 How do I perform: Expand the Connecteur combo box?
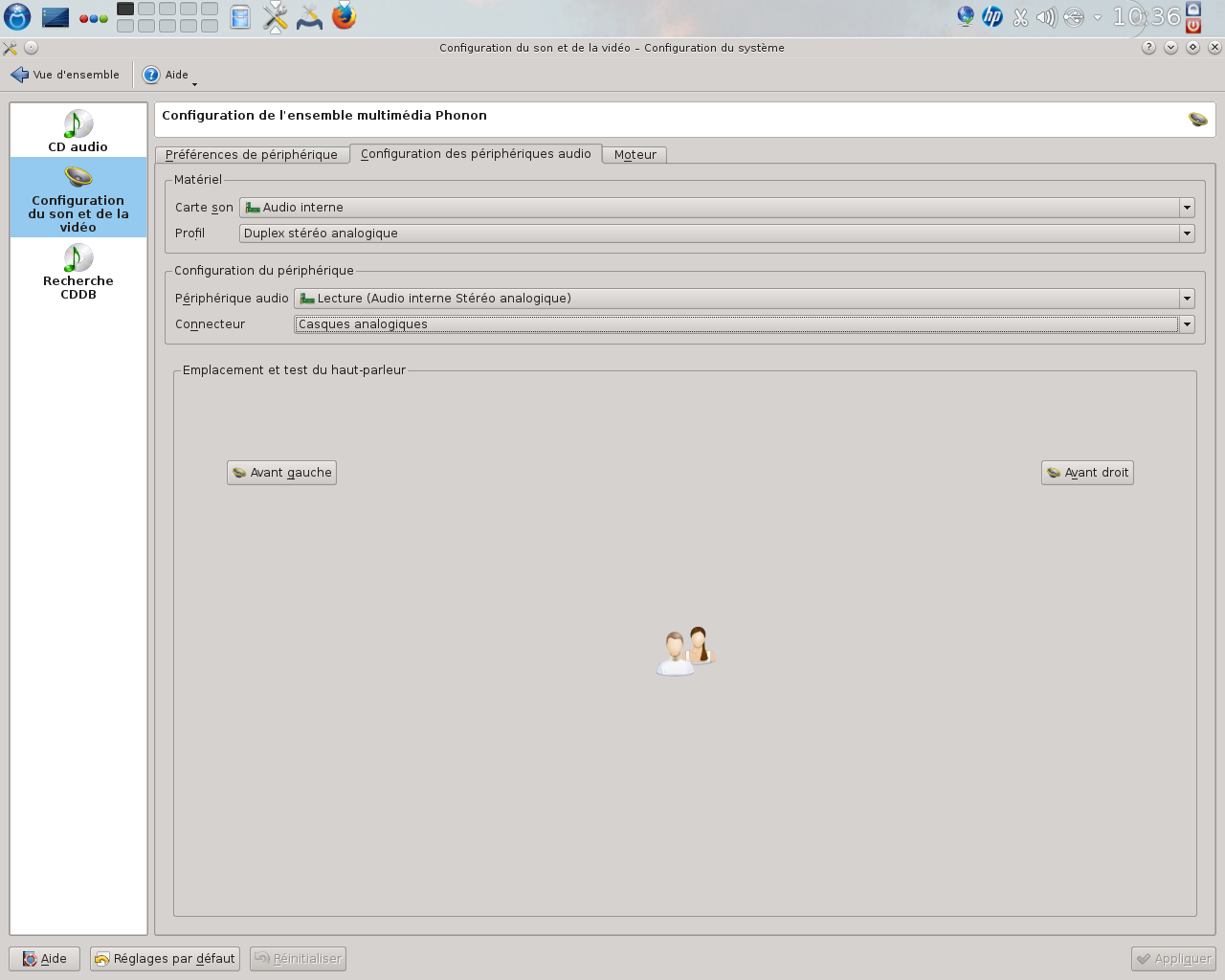click(745, 324)
